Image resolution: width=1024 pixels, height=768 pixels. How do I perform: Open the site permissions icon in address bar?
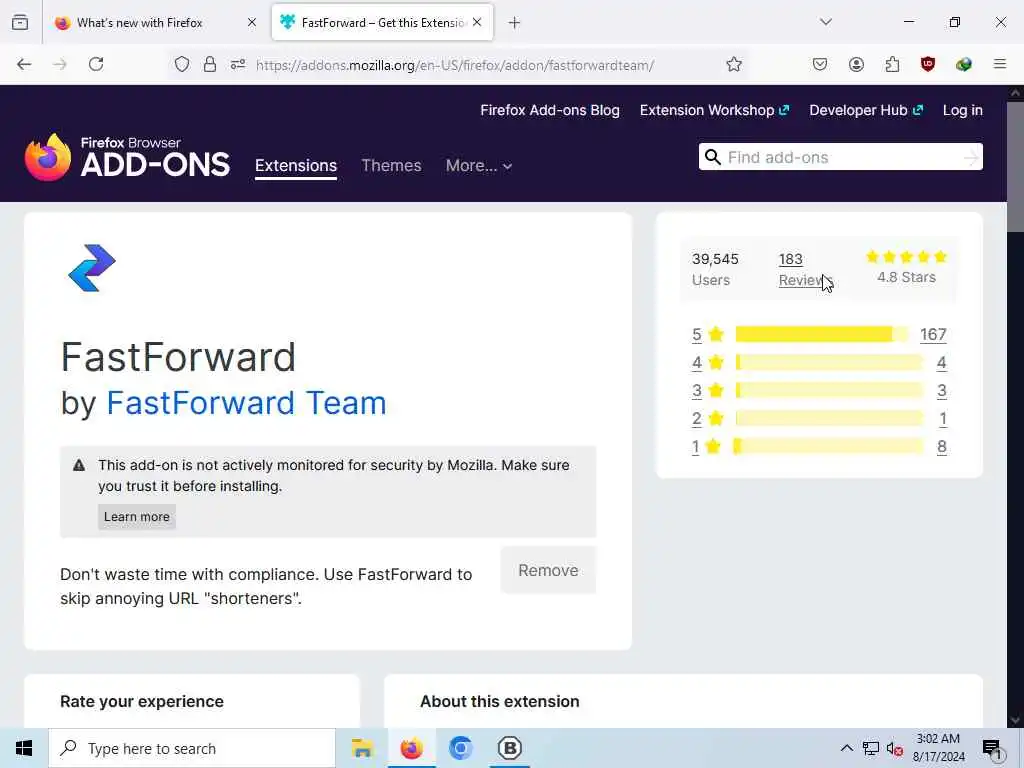point(238,64)
